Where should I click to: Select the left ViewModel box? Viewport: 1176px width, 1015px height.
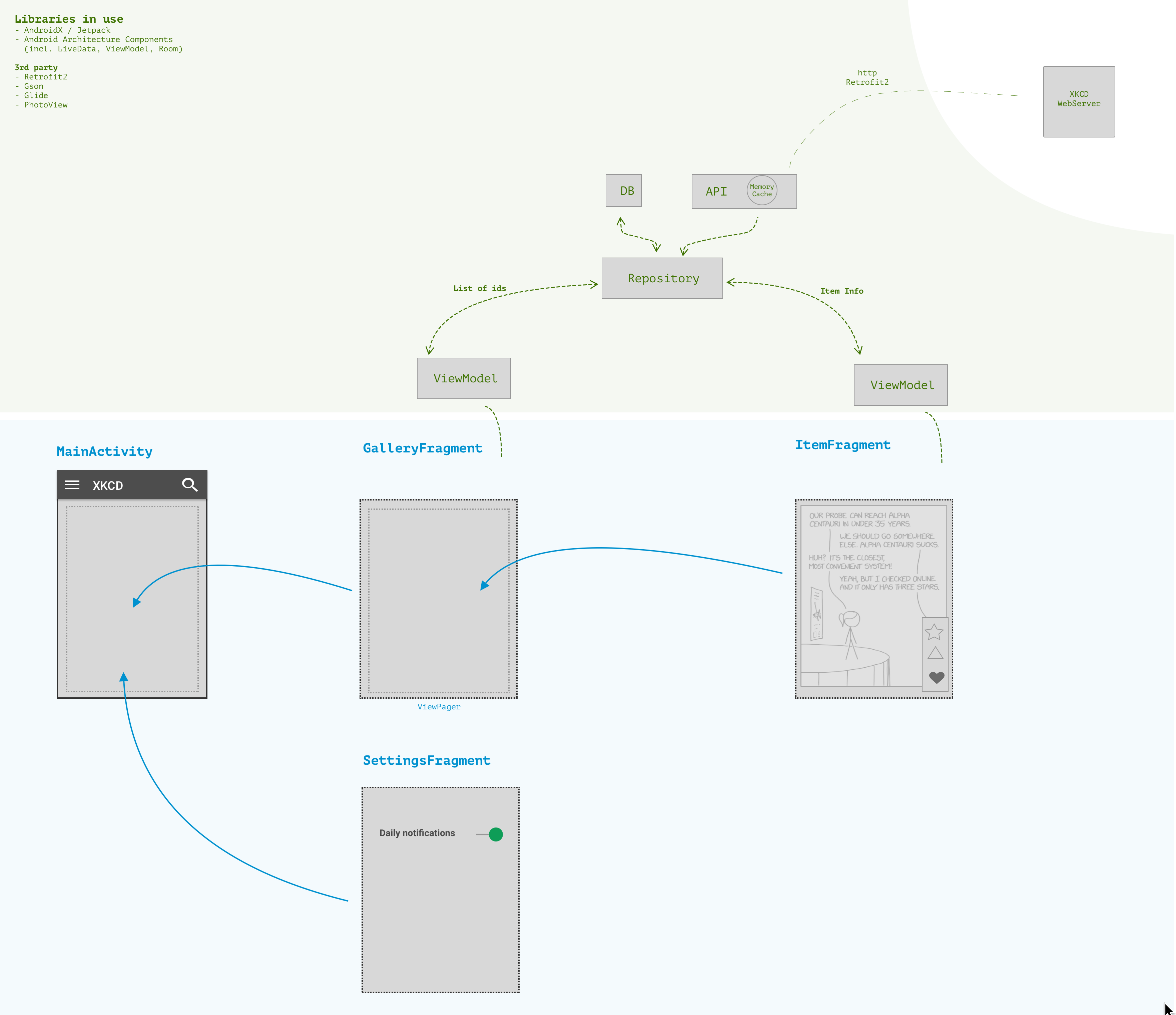464,378
